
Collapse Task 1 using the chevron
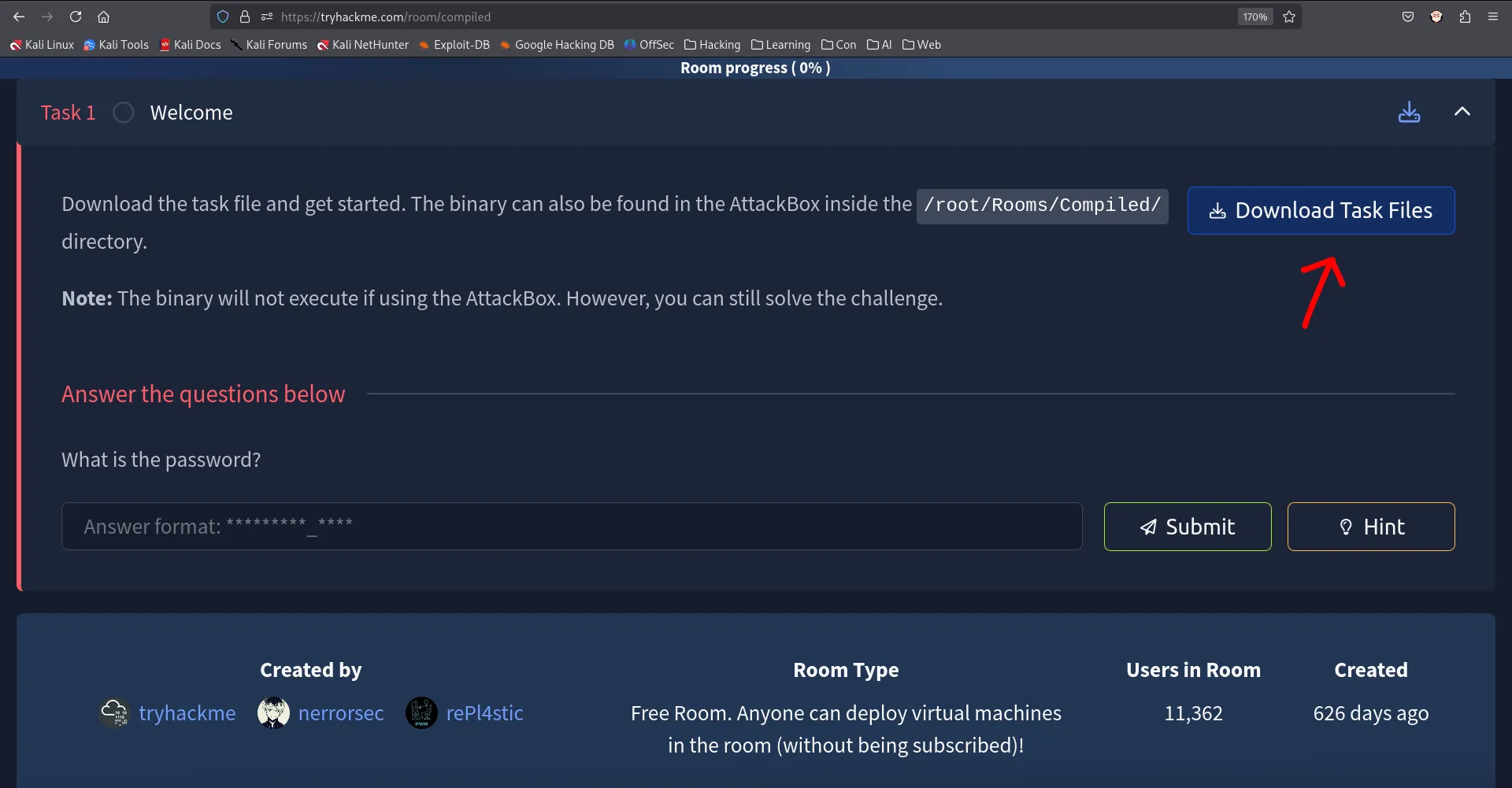[1462, 112]
